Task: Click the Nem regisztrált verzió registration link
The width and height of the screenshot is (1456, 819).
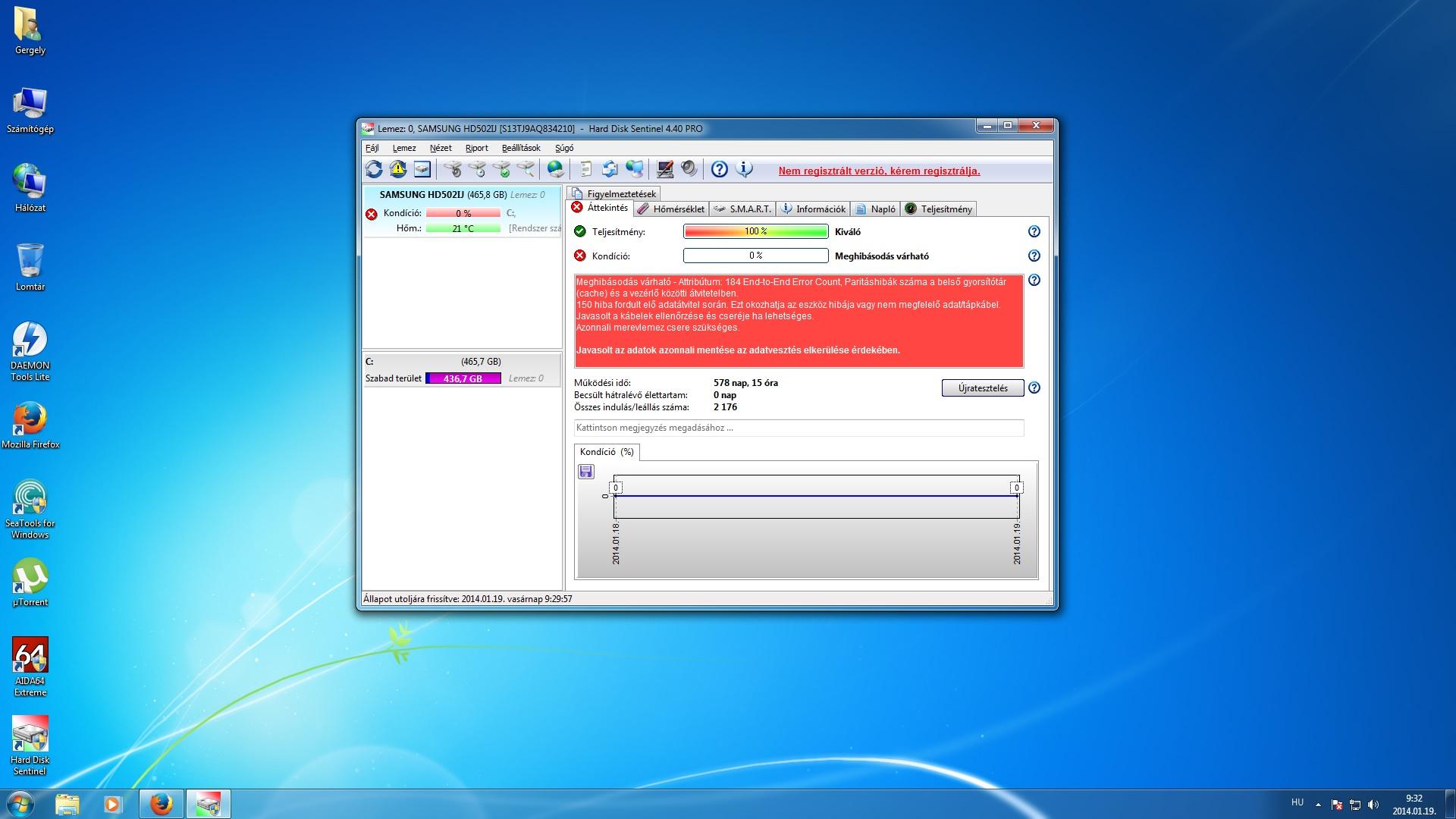Action: tap(879, 171)
